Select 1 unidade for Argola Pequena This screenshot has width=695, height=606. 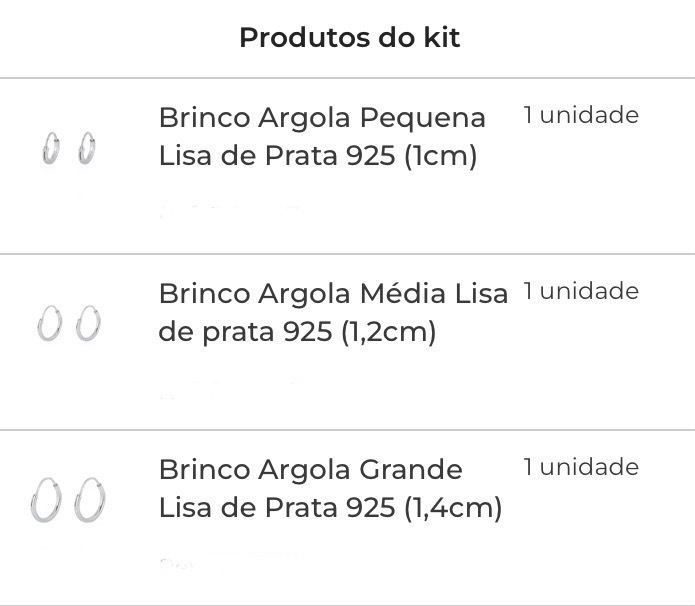(581, 115)
